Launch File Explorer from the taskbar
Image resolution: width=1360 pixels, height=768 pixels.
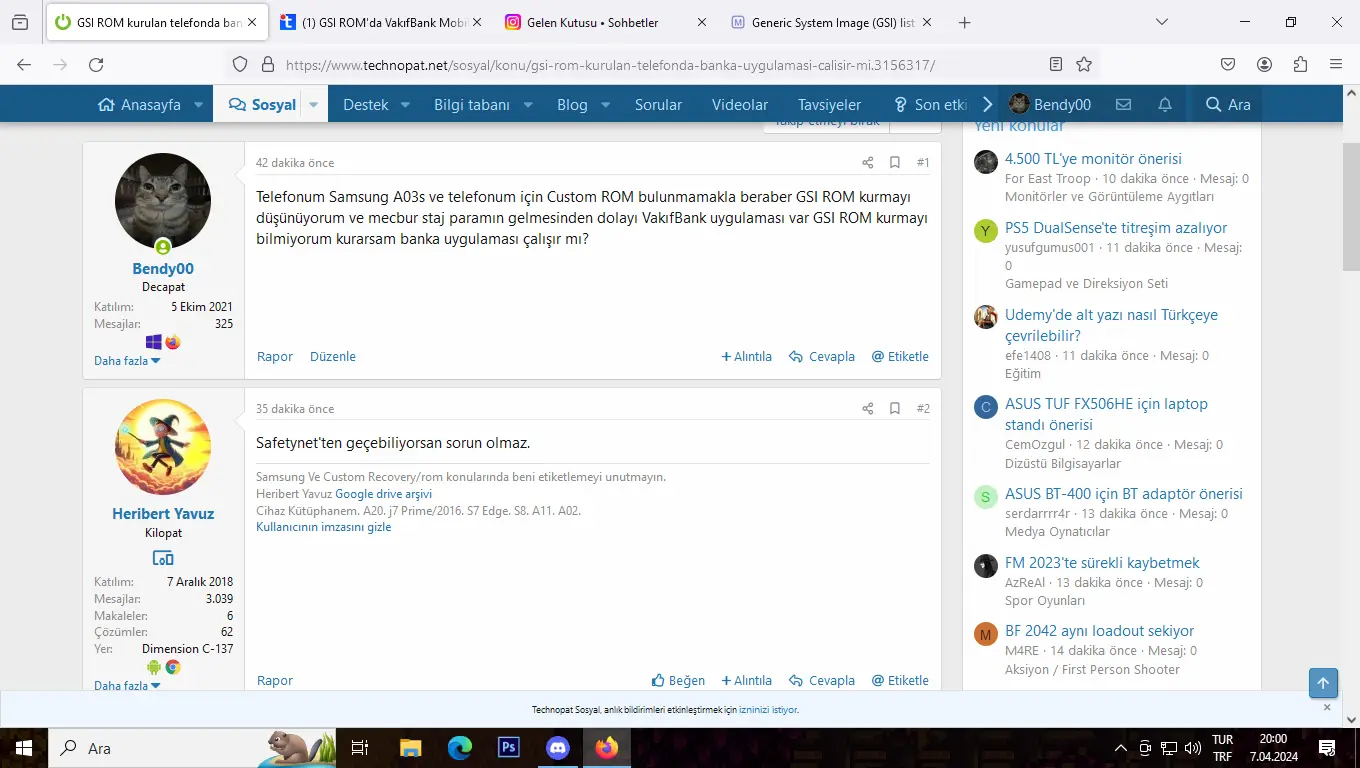click(x=410, y=748)
